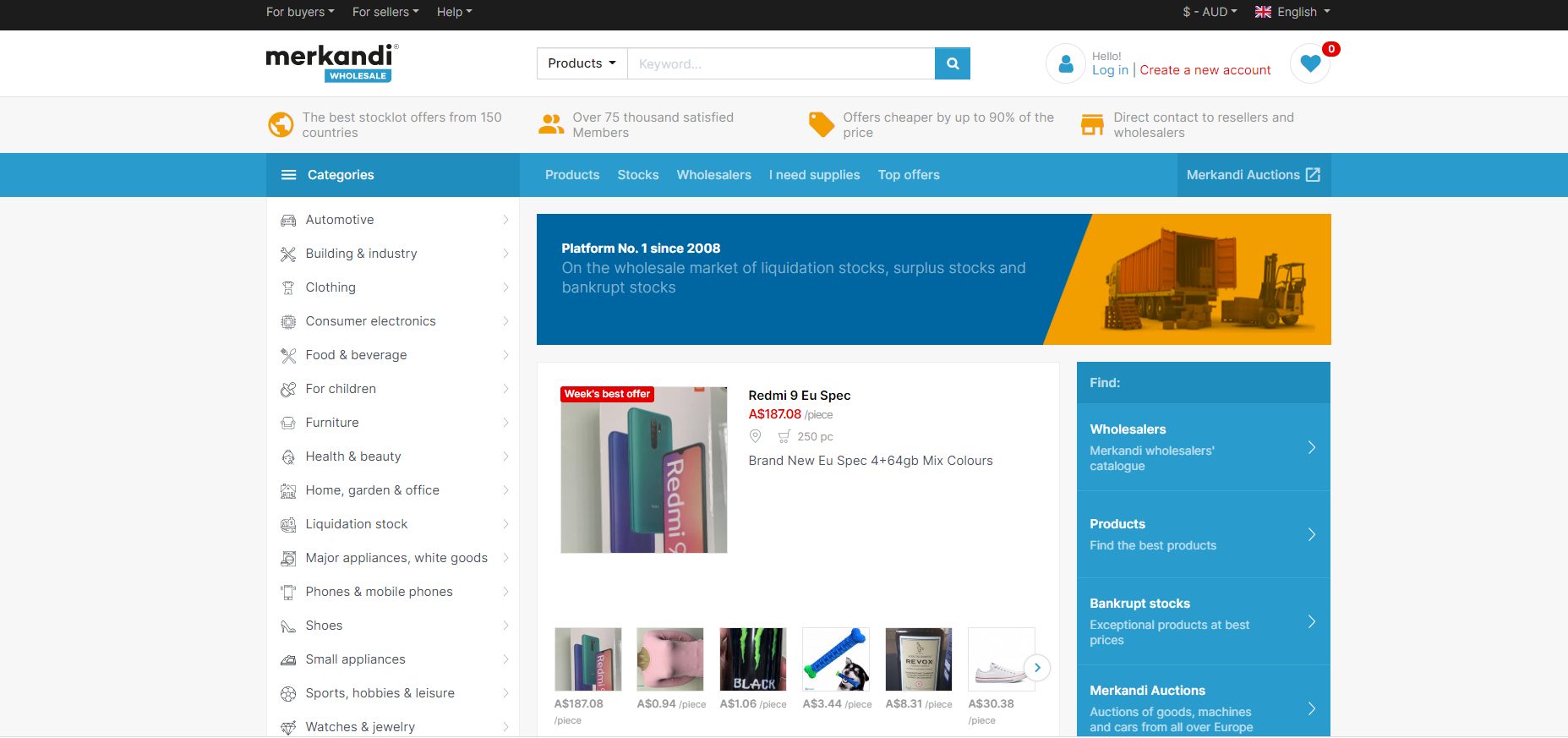The height and width of the screenshot is (738, 1568).
Task: Click the Small appliances icon
Action: 288,659
